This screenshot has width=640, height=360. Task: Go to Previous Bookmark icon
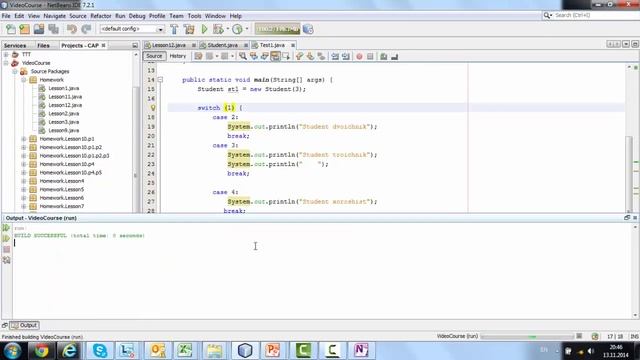click(300, 56)
